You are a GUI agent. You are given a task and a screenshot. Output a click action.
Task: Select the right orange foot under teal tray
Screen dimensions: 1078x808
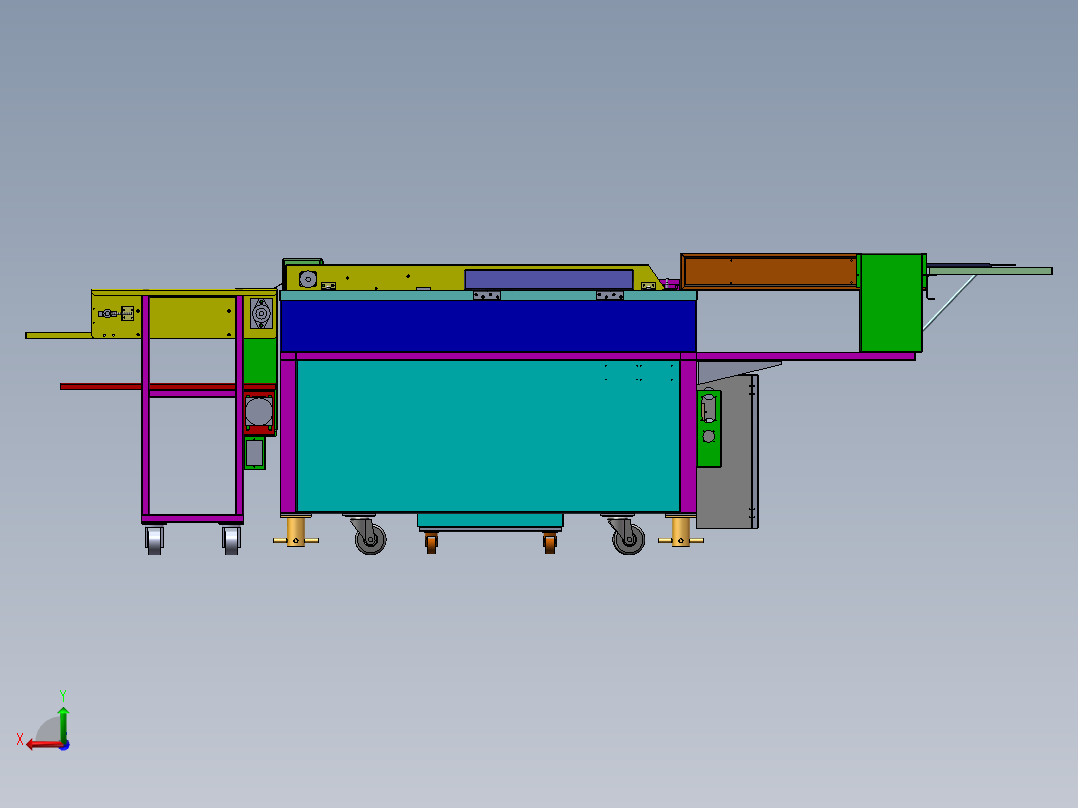[549, 543]
